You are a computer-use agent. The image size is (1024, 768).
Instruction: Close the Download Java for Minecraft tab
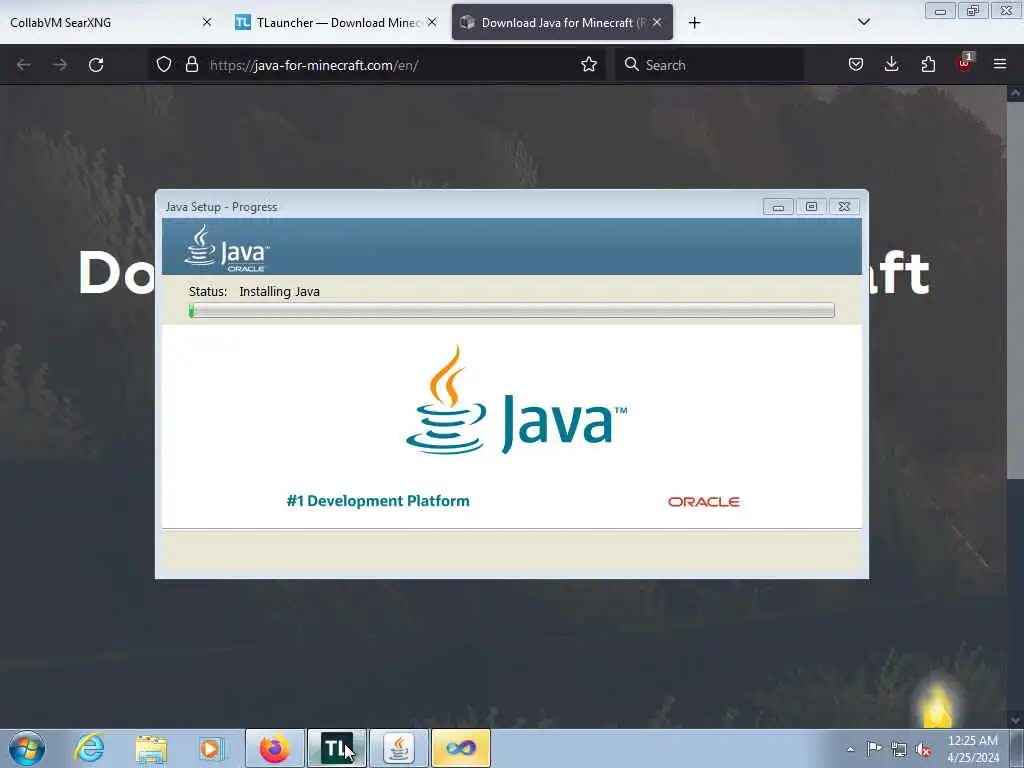click(x=657, y=22)
